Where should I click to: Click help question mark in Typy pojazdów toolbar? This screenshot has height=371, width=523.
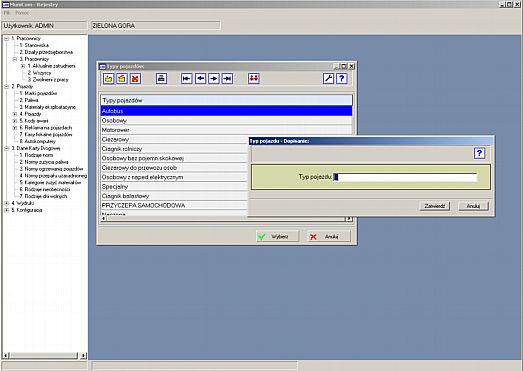[342, 79]
